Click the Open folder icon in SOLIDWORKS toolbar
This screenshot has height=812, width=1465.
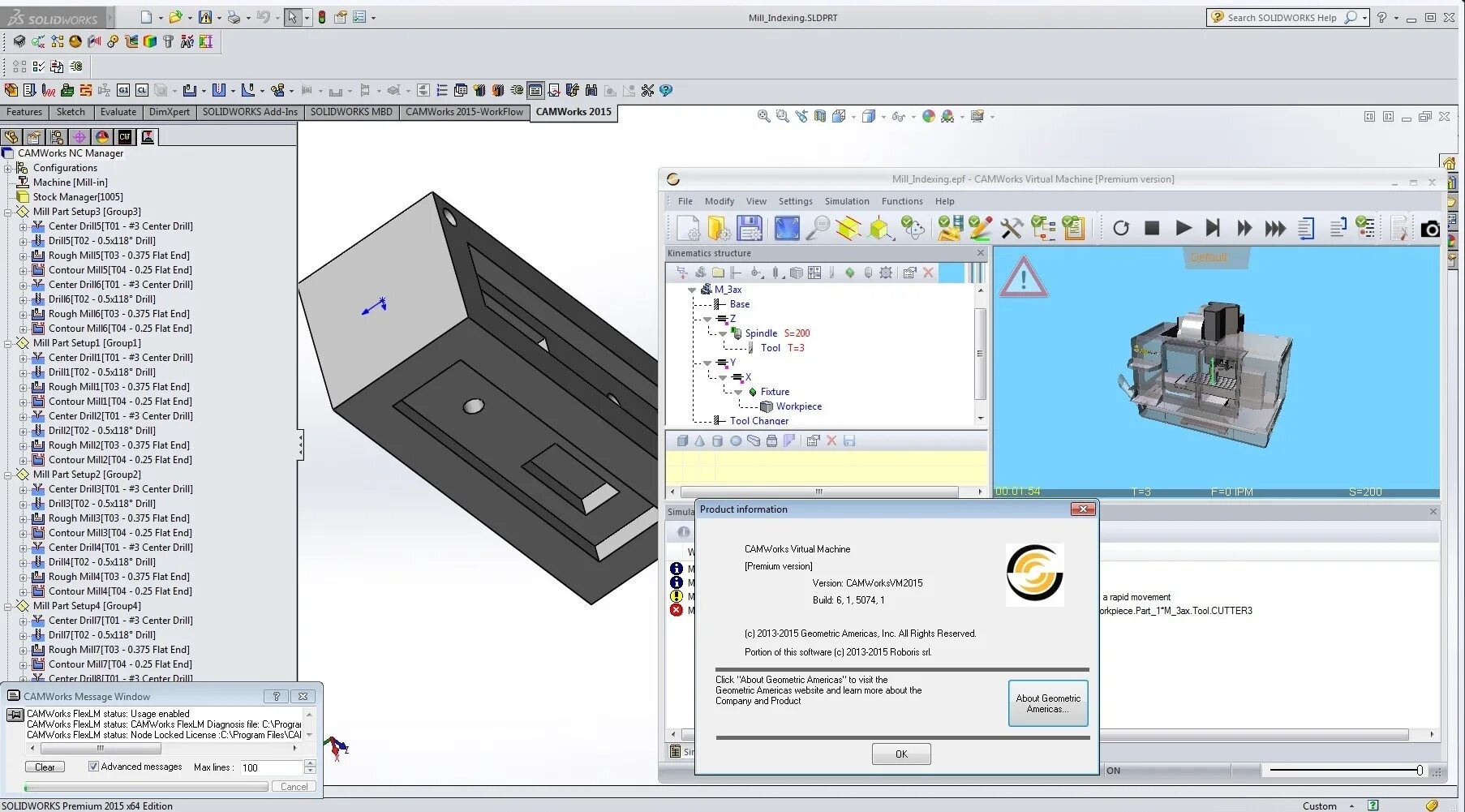pyautogui.click(x=174, y=17)
